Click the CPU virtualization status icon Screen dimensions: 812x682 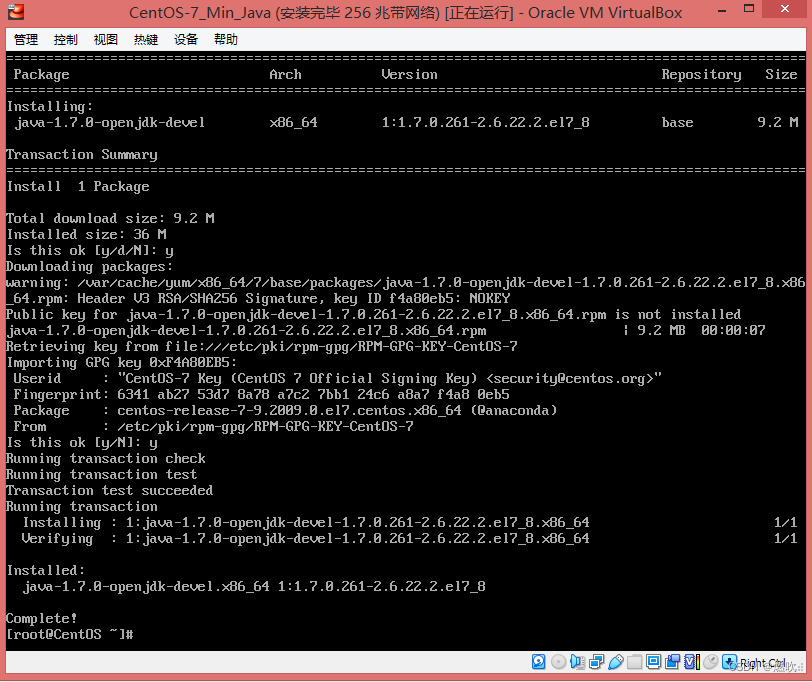pyautogui.click(x=692, y=662)
